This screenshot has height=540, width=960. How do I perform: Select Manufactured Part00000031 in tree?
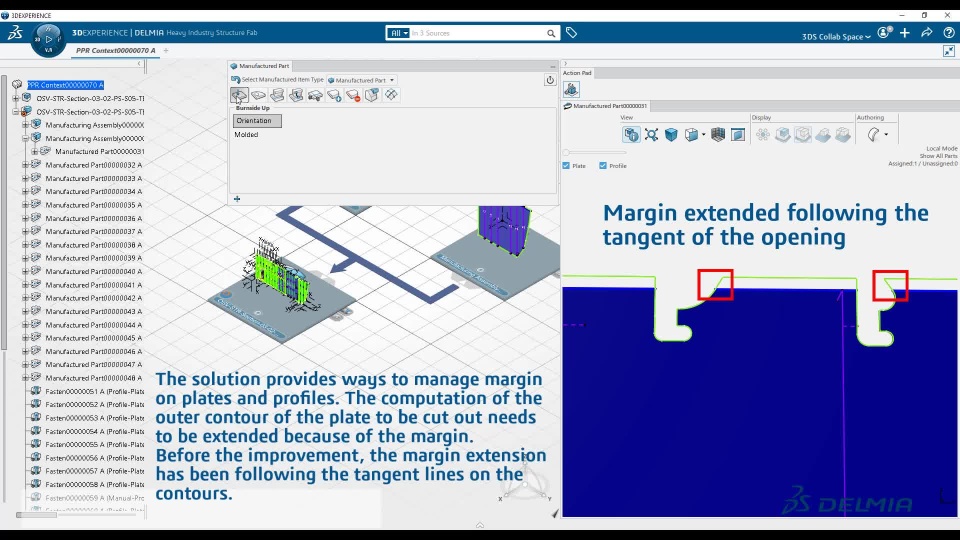click(100, 151)
